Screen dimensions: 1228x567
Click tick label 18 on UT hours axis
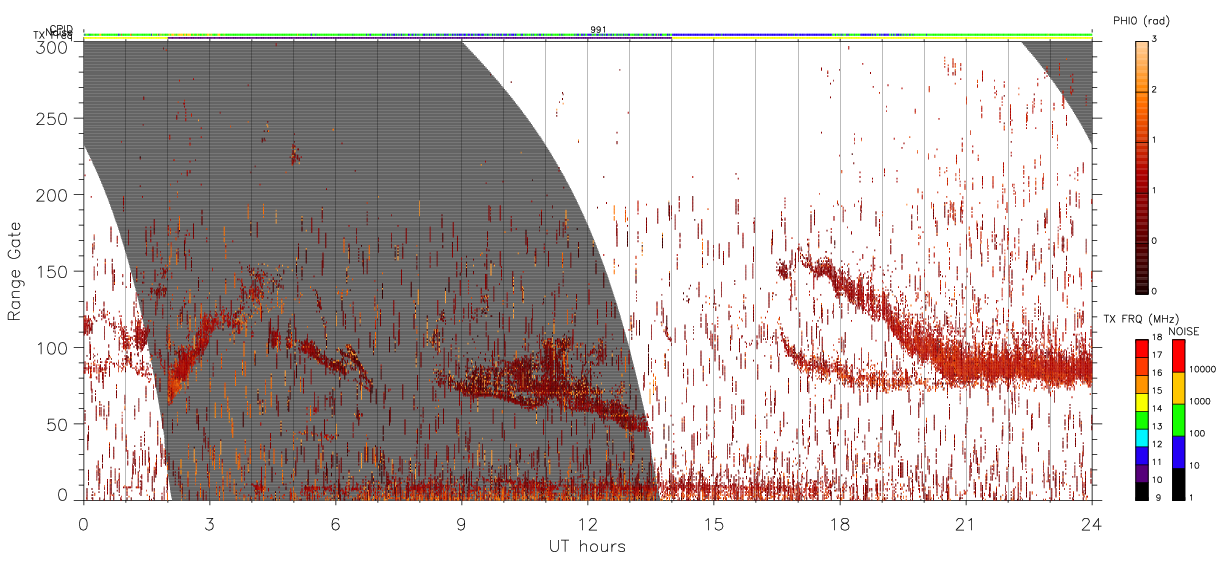click(840, 524)
